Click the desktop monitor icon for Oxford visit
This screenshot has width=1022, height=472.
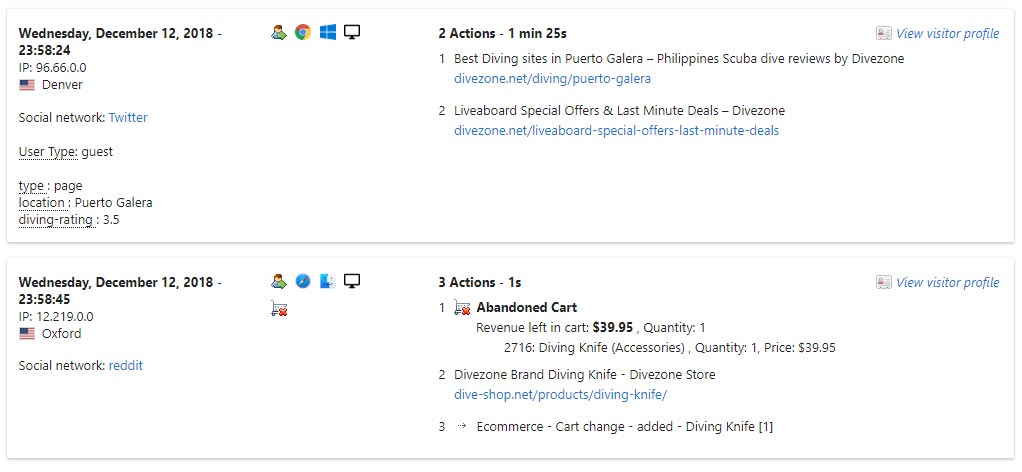click(352, 281)
